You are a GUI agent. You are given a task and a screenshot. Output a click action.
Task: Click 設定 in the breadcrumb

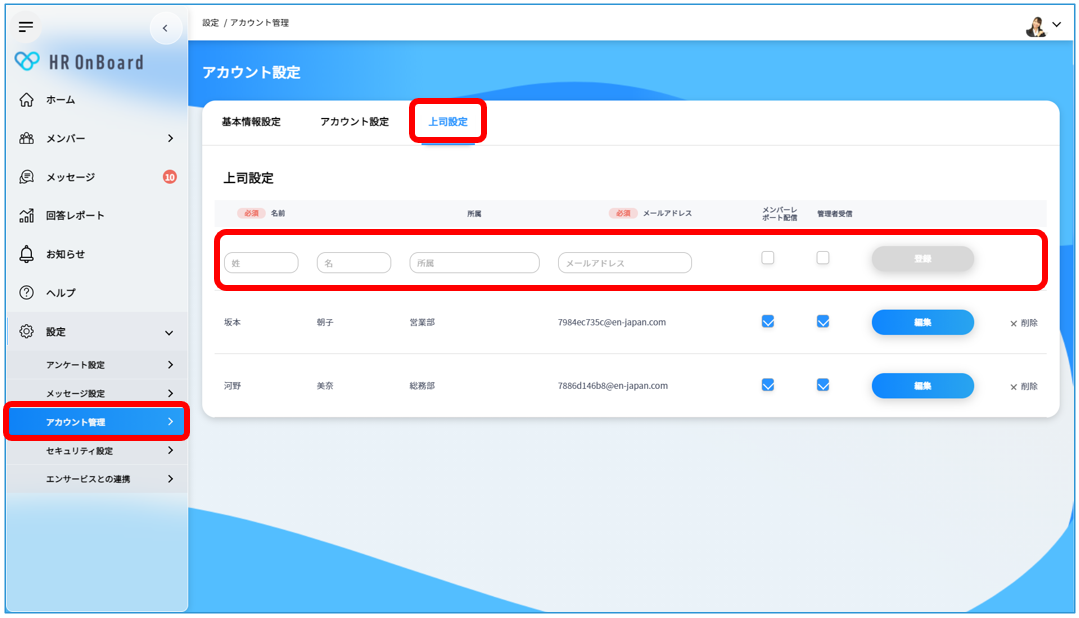[x=211, y=23]
